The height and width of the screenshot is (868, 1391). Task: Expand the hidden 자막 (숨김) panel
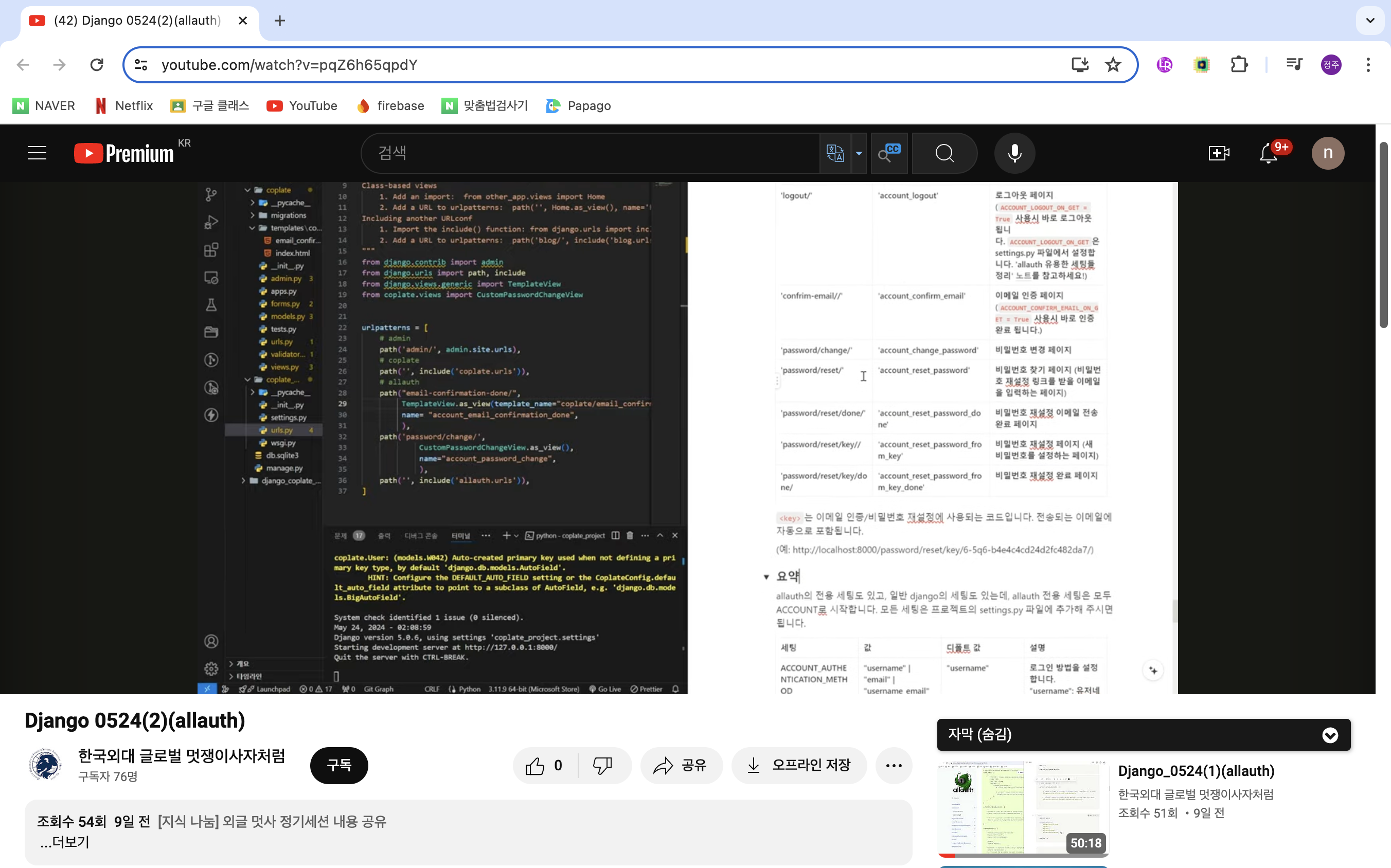coord(1330,735)
